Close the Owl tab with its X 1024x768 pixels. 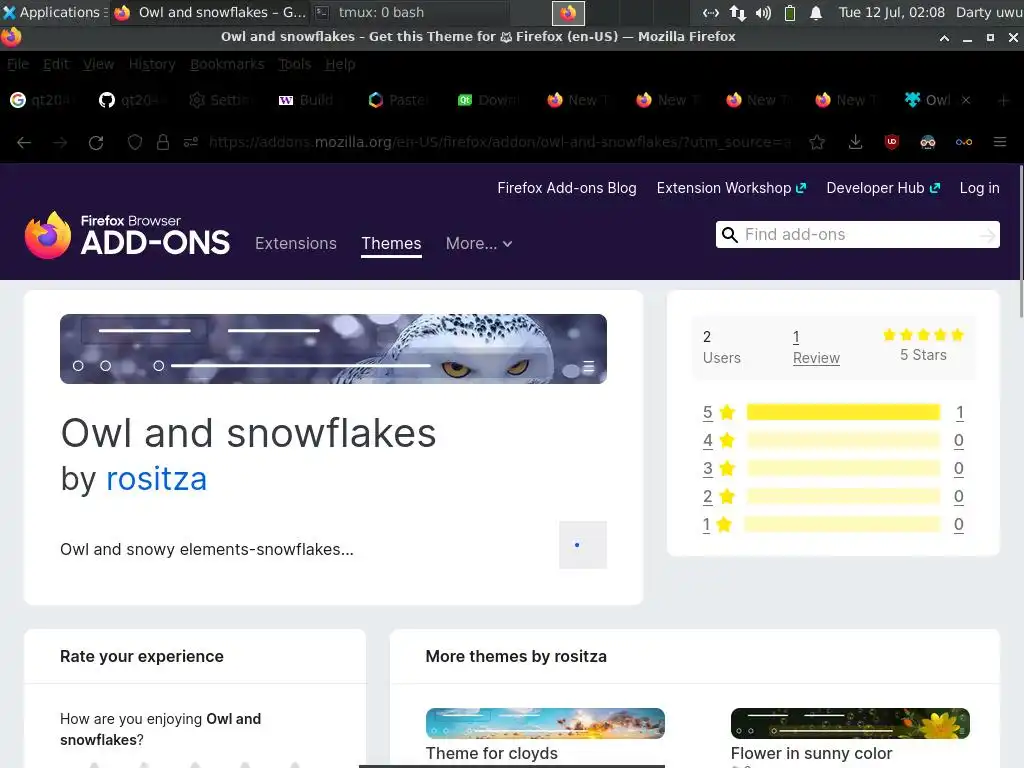(x=966, y=100)
